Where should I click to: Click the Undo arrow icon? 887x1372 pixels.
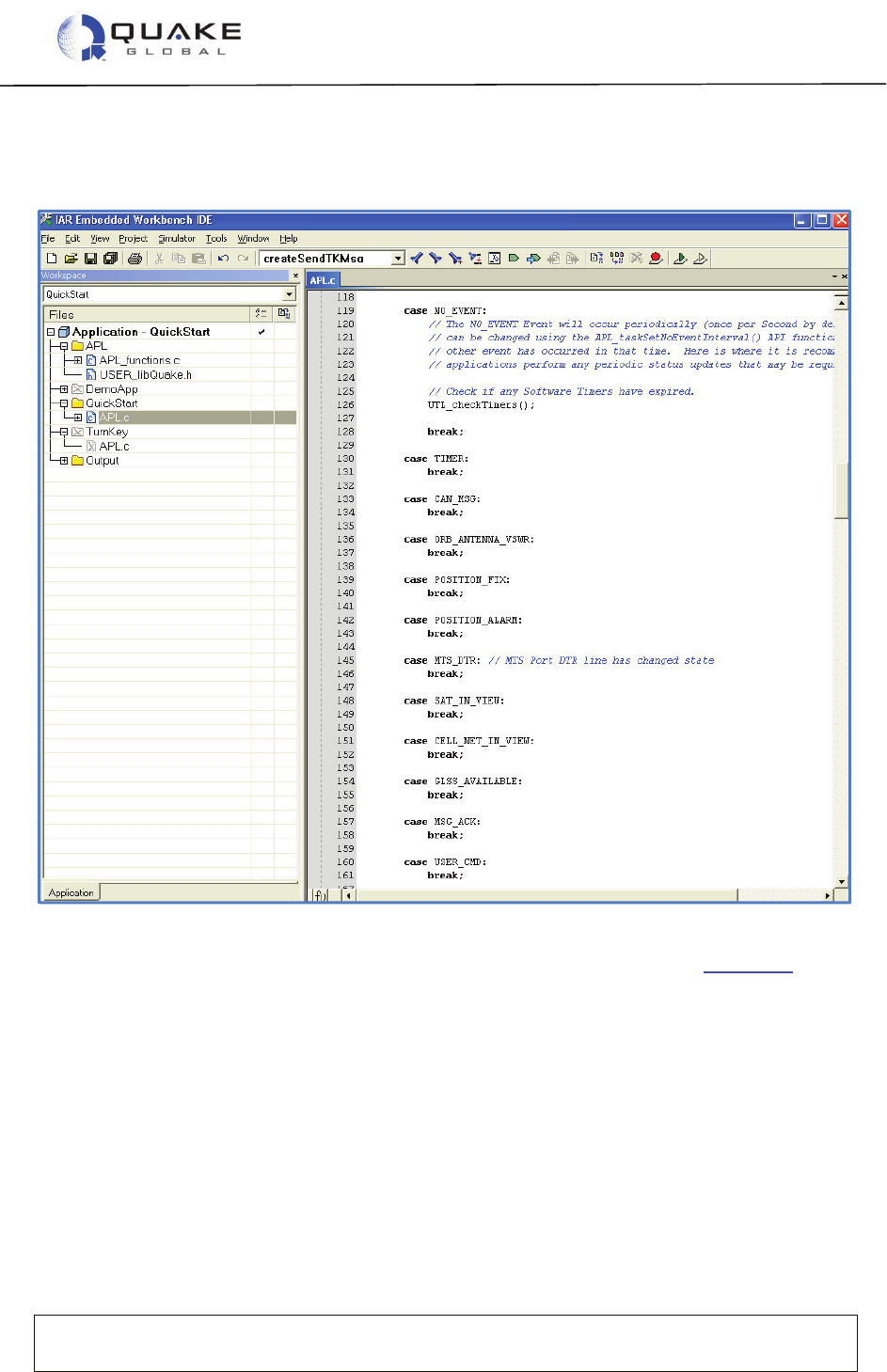click(223, 258)
